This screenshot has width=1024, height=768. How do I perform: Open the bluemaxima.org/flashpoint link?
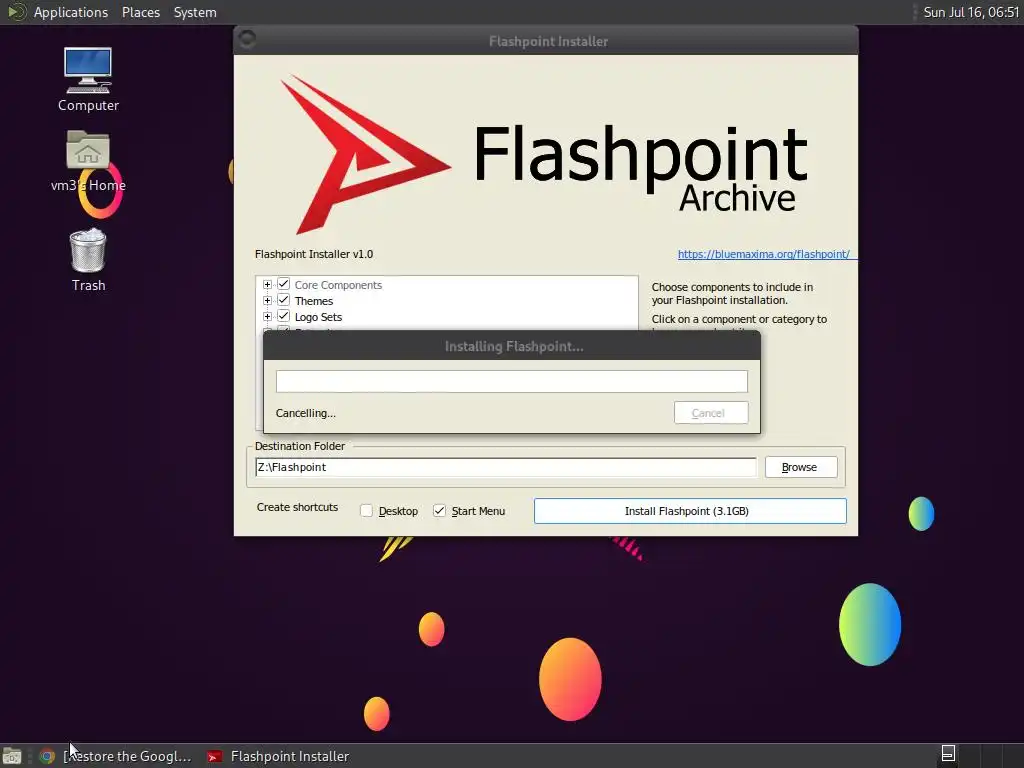click(763, 254)
